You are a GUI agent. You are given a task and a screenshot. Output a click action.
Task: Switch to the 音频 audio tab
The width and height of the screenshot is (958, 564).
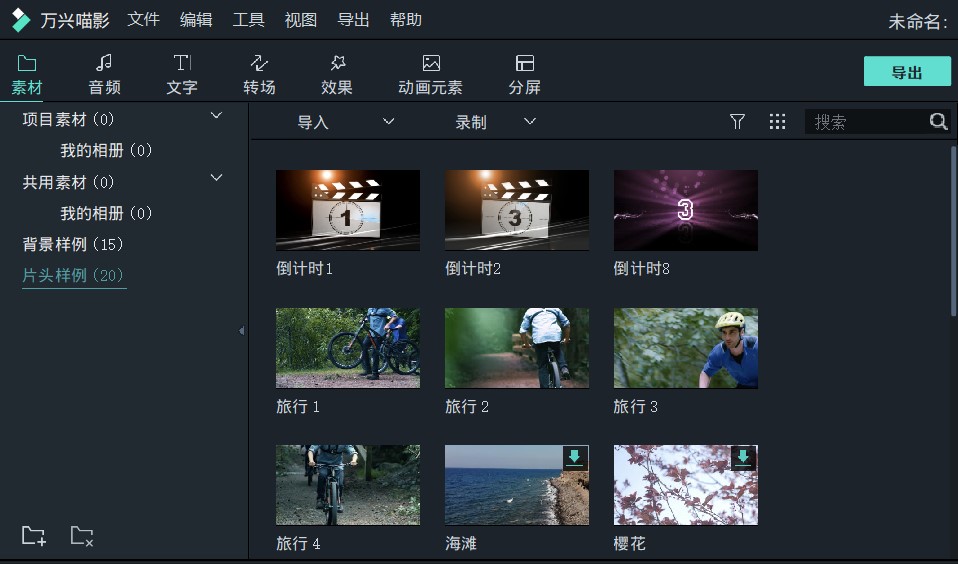[x=104, y=75]
